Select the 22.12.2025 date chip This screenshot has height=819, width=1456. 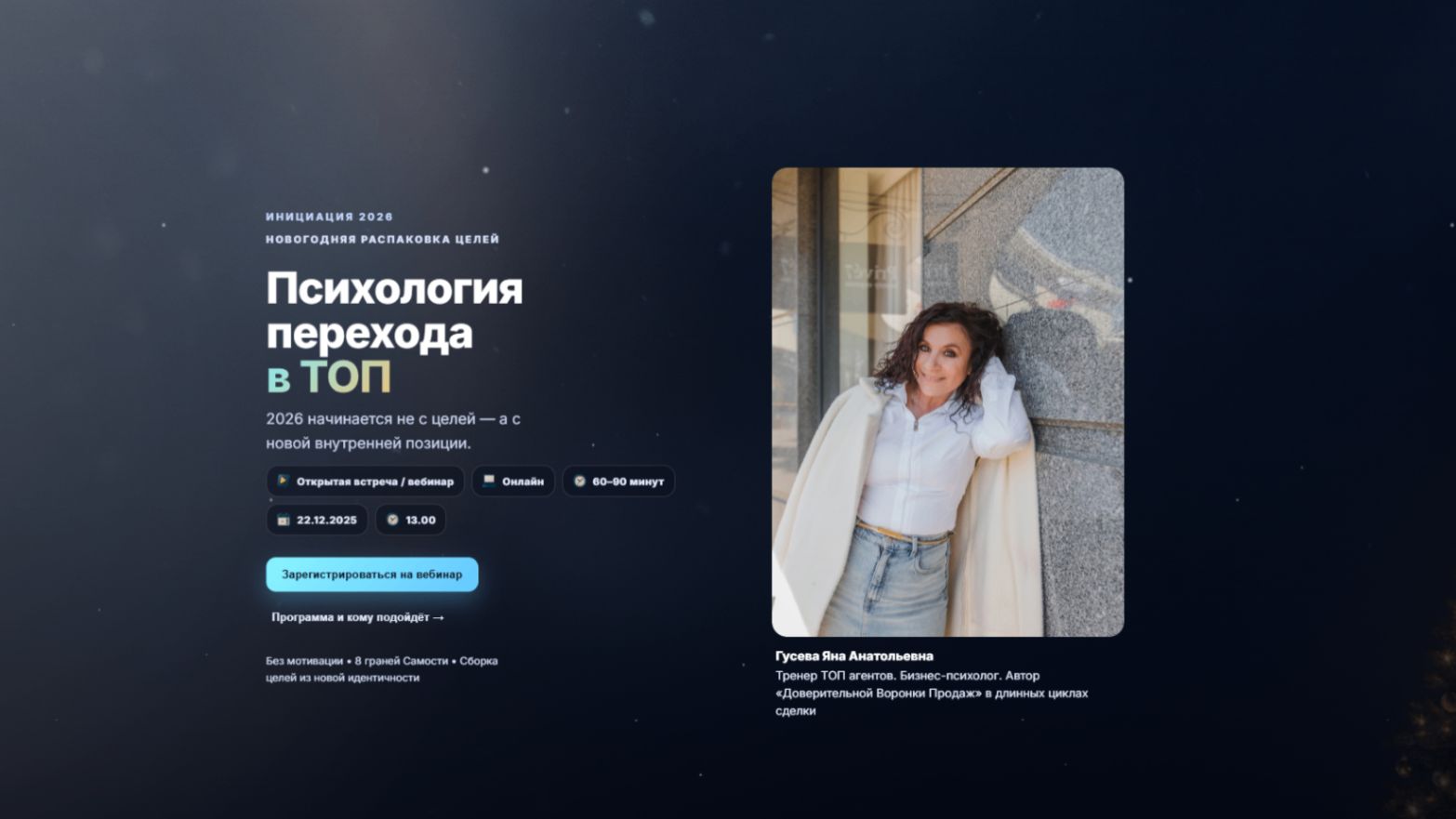[x=317, y=520]
